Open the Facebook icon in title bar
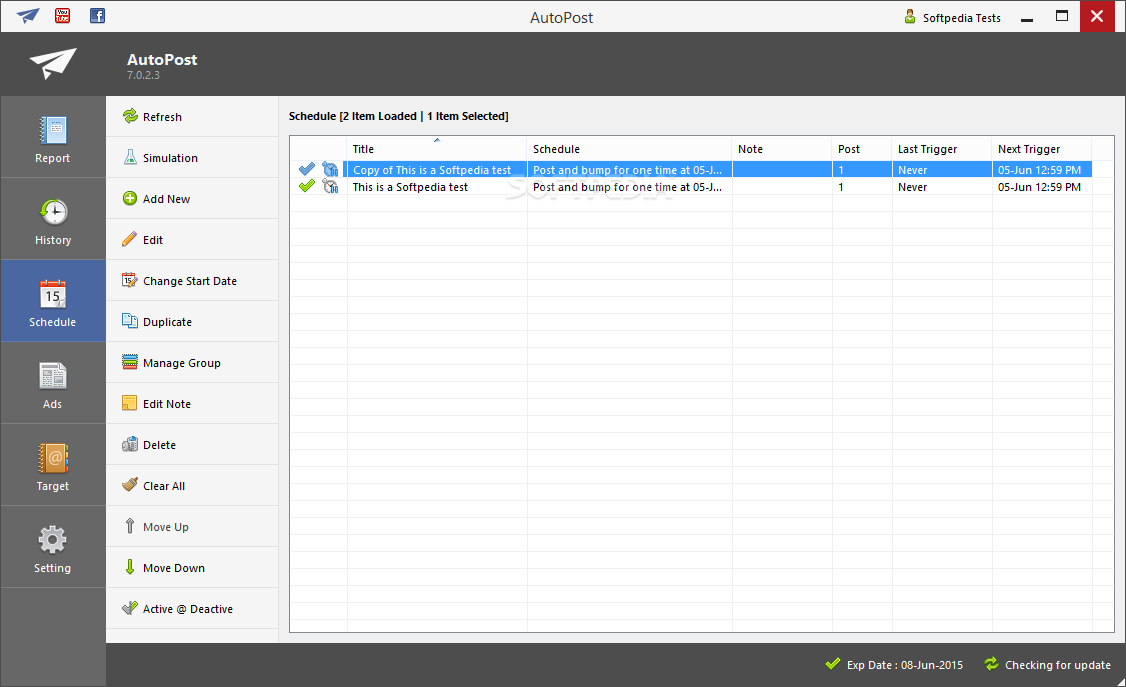The width and height of the screenshot is (1126, 687). (97, 15)
